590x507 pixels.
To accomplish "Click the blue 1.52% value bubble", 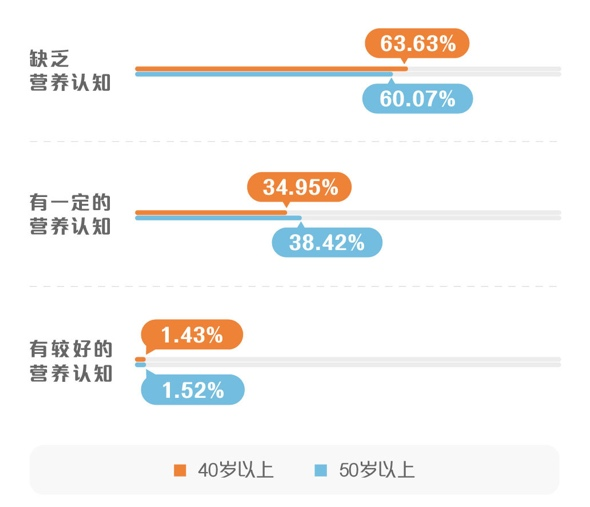I will click(x=193, y=390).
